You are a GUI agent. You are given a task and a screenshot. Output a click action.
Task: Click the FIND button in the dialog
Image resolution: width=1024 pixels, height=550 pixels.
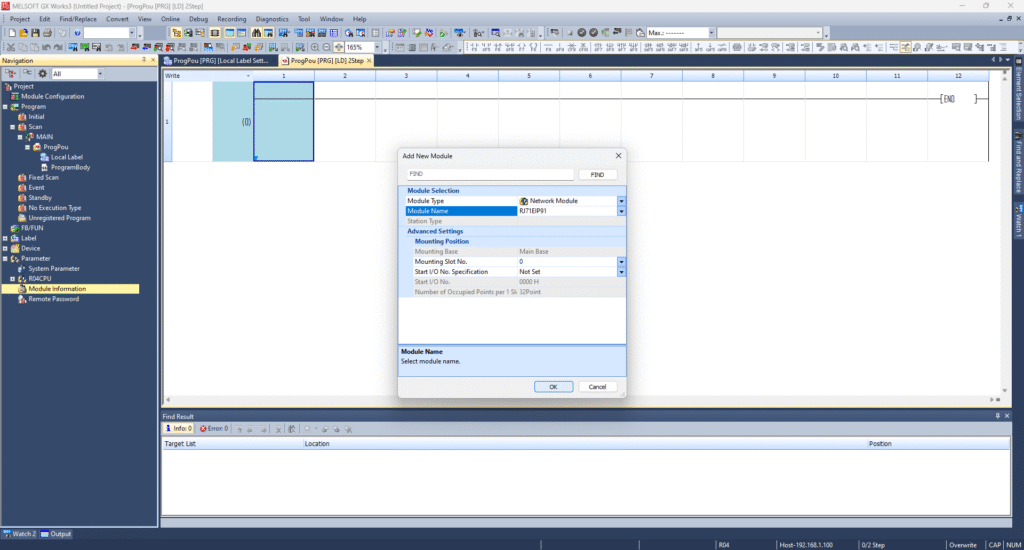pyautogui.click(x=597, y=174)
